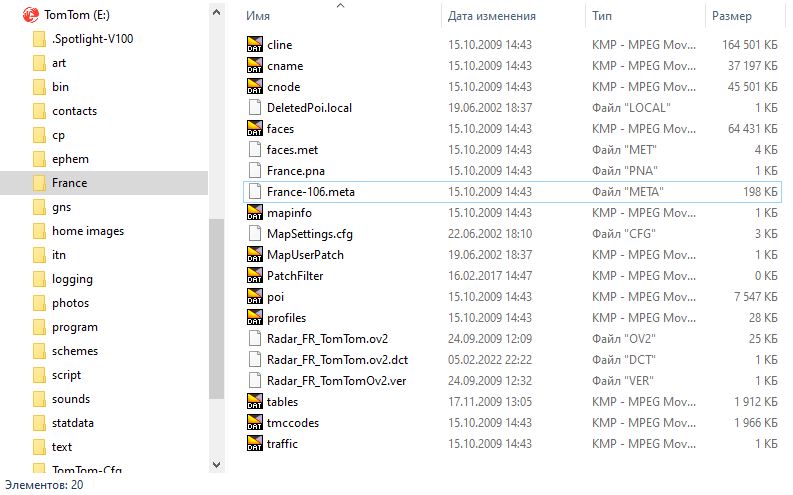Click date 16.02.2017 14:47 cell

pyautogui.click(x=490, y=276)
